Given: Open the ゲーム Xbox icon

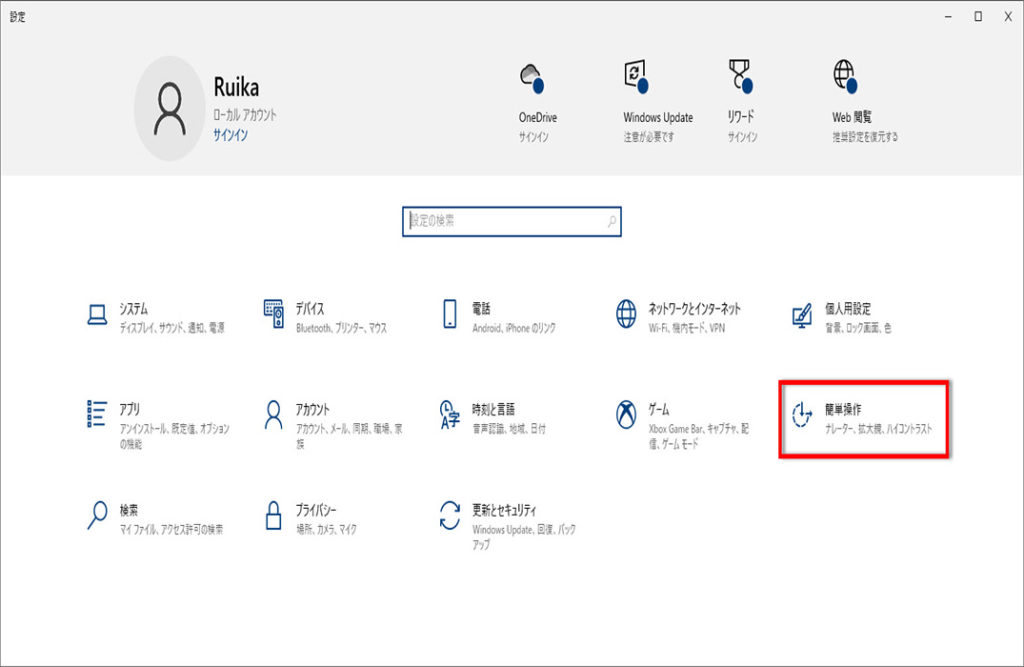Looking at the screenshot, I should (626, 414).
